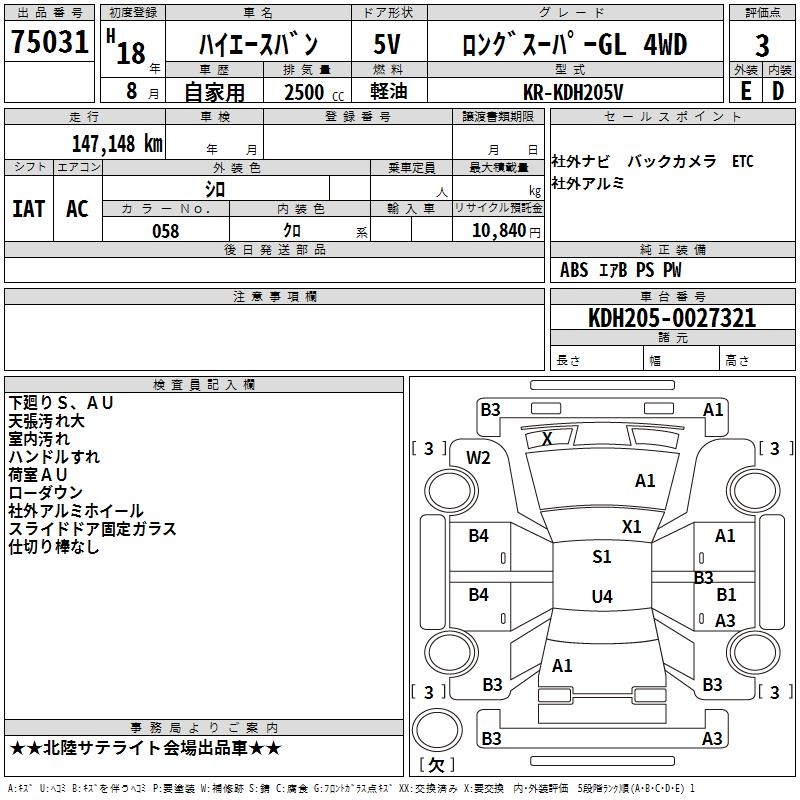Click the exterior grade E cell

click(x=745, y=90)
